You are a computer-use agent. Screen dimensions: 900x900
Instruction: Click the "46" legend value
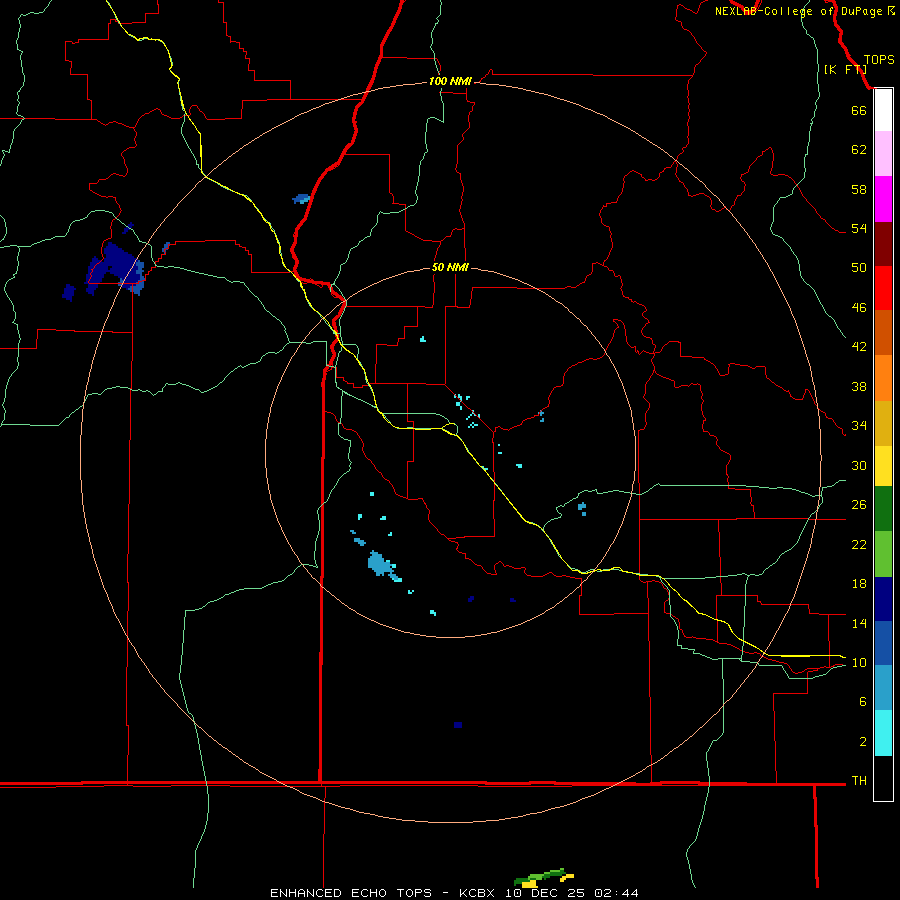(859, 308)
